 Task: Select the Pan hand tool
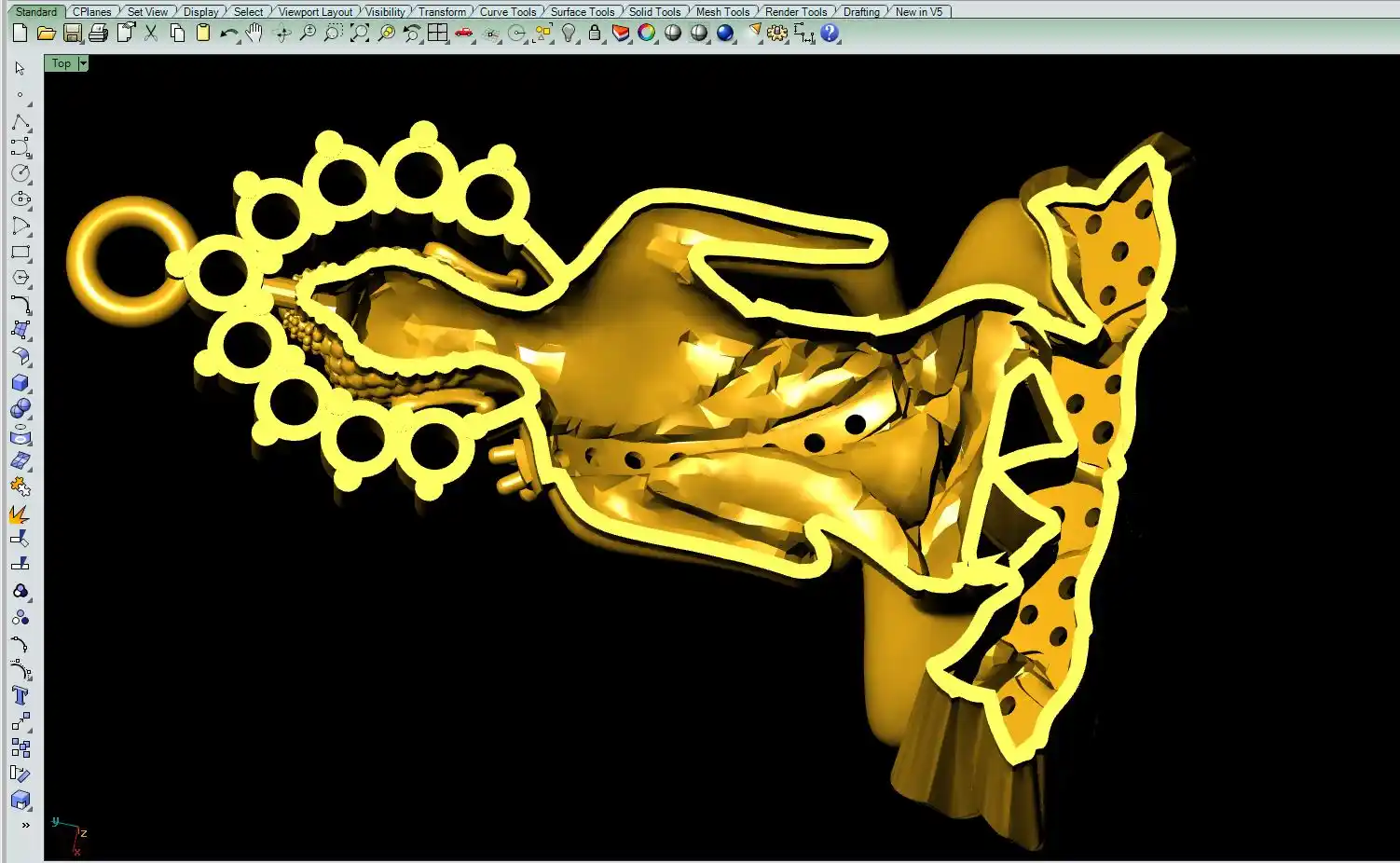point(254,34)
